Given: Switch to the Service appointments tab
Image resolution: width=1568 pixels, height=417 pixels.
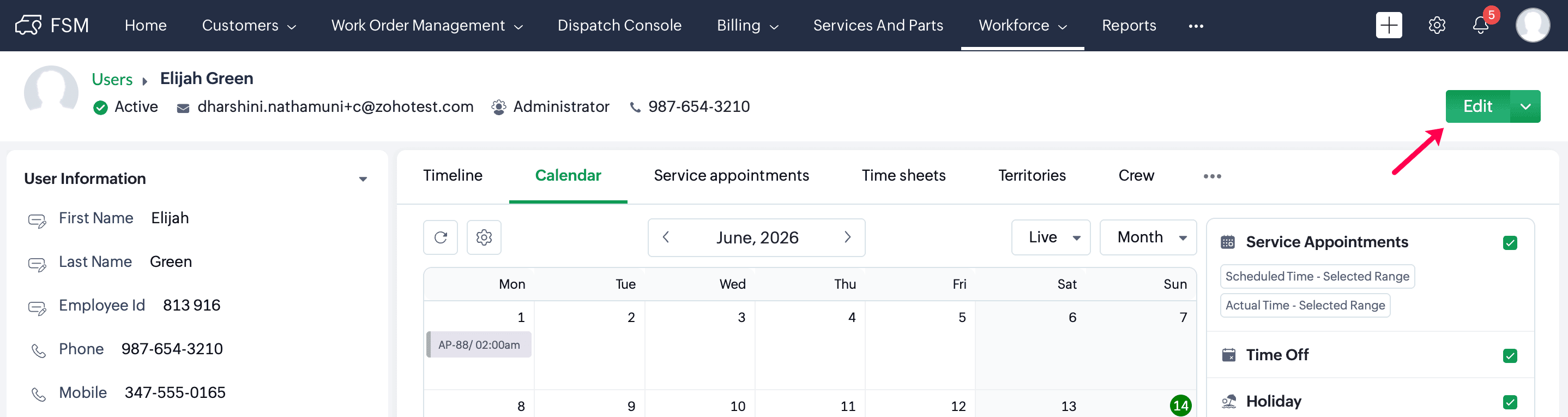Looking at the screenshot, I should coord(731,176).
